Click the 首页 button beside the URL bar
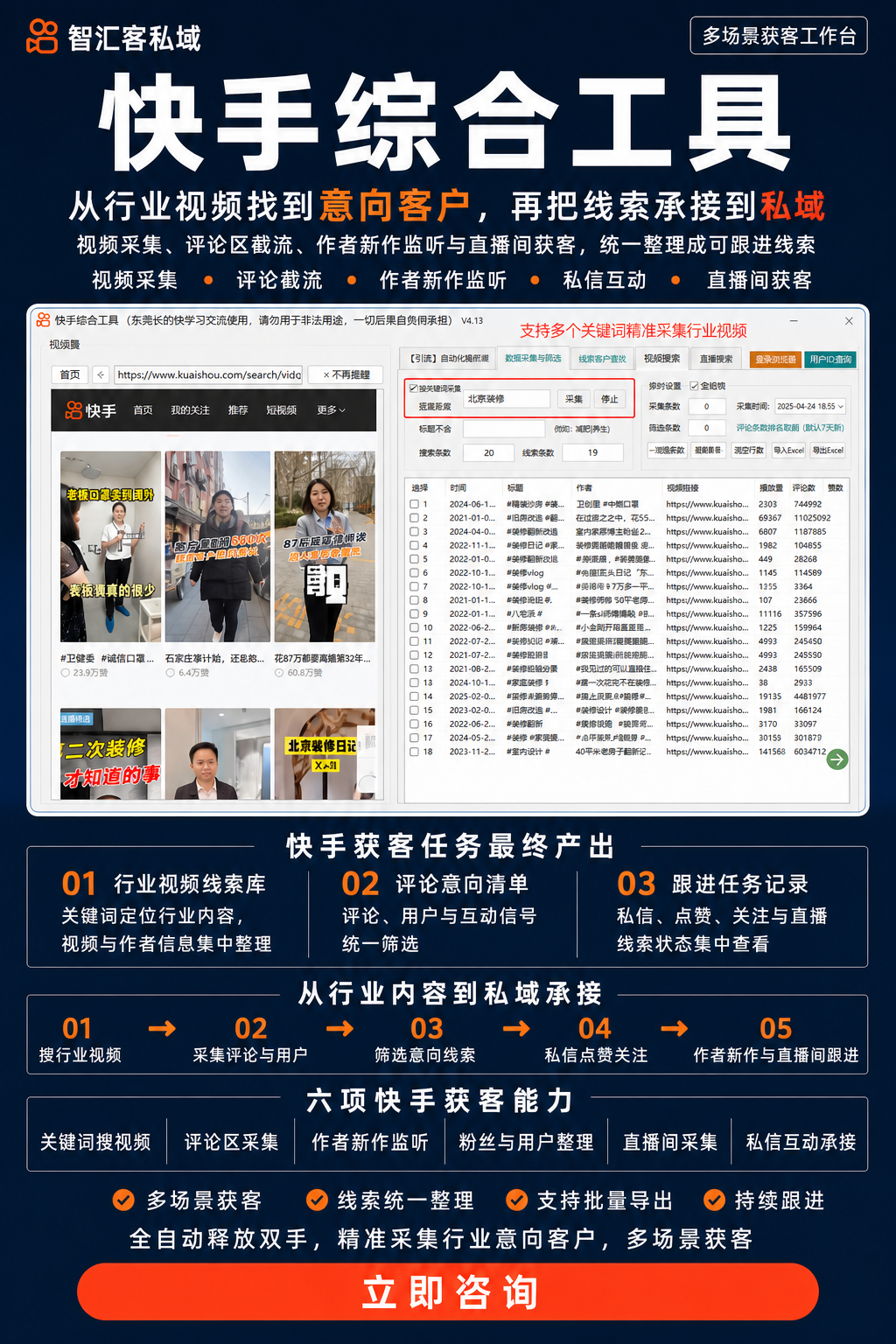896x1344 pixels. 70,374
